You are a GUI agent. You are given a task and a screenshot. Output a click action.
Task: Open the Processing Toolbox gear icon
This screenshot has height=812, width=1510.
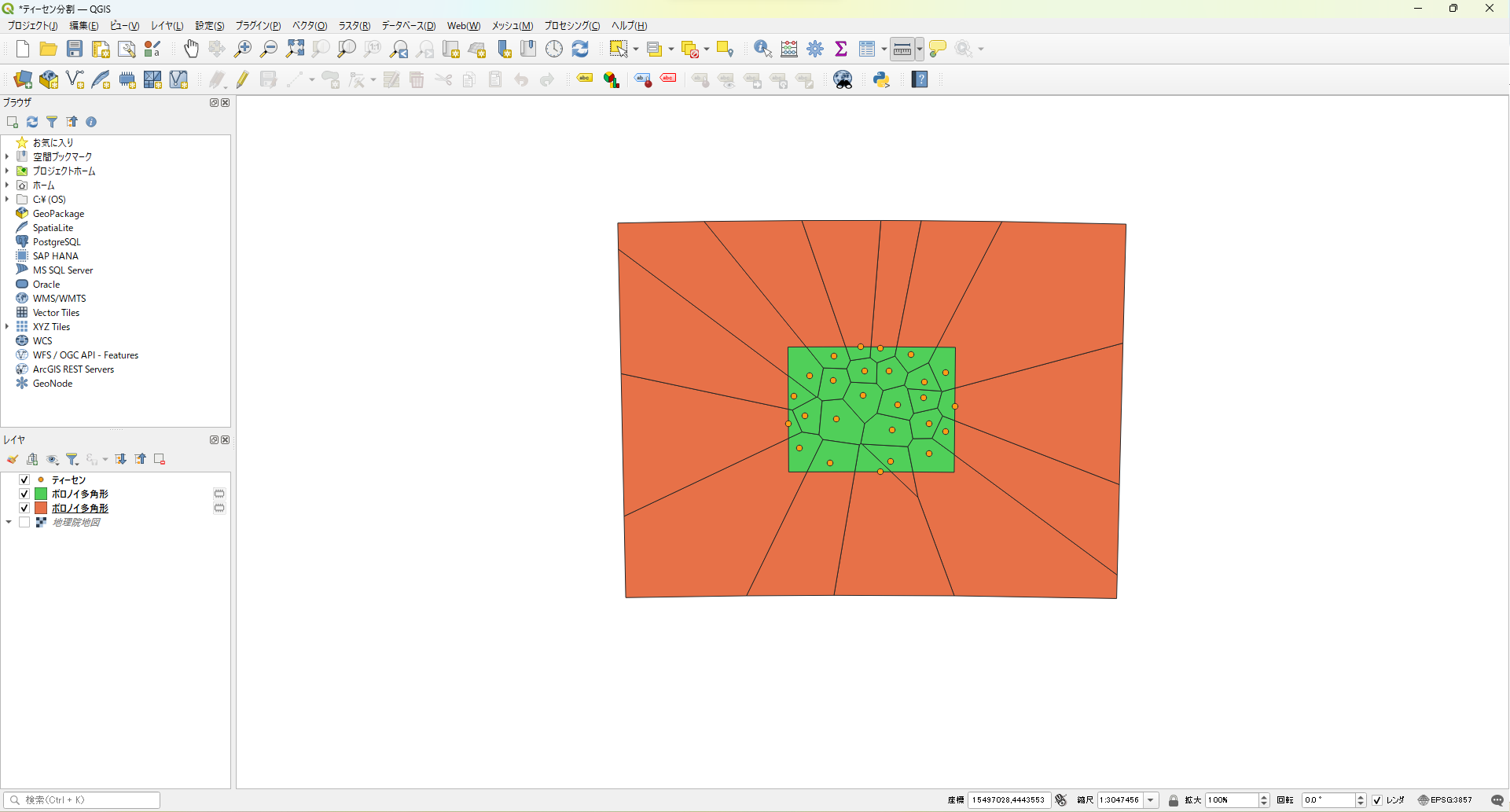point(815,49)
